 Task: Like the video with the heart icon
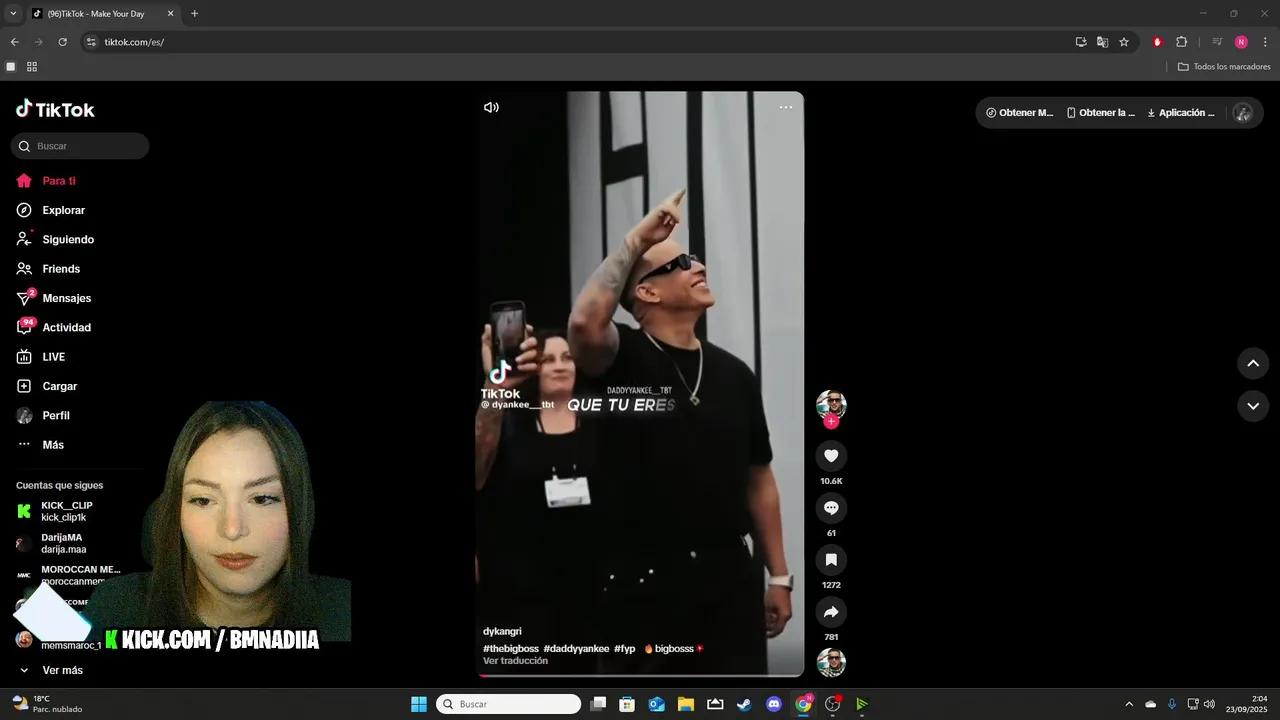(x=831, y=456)
